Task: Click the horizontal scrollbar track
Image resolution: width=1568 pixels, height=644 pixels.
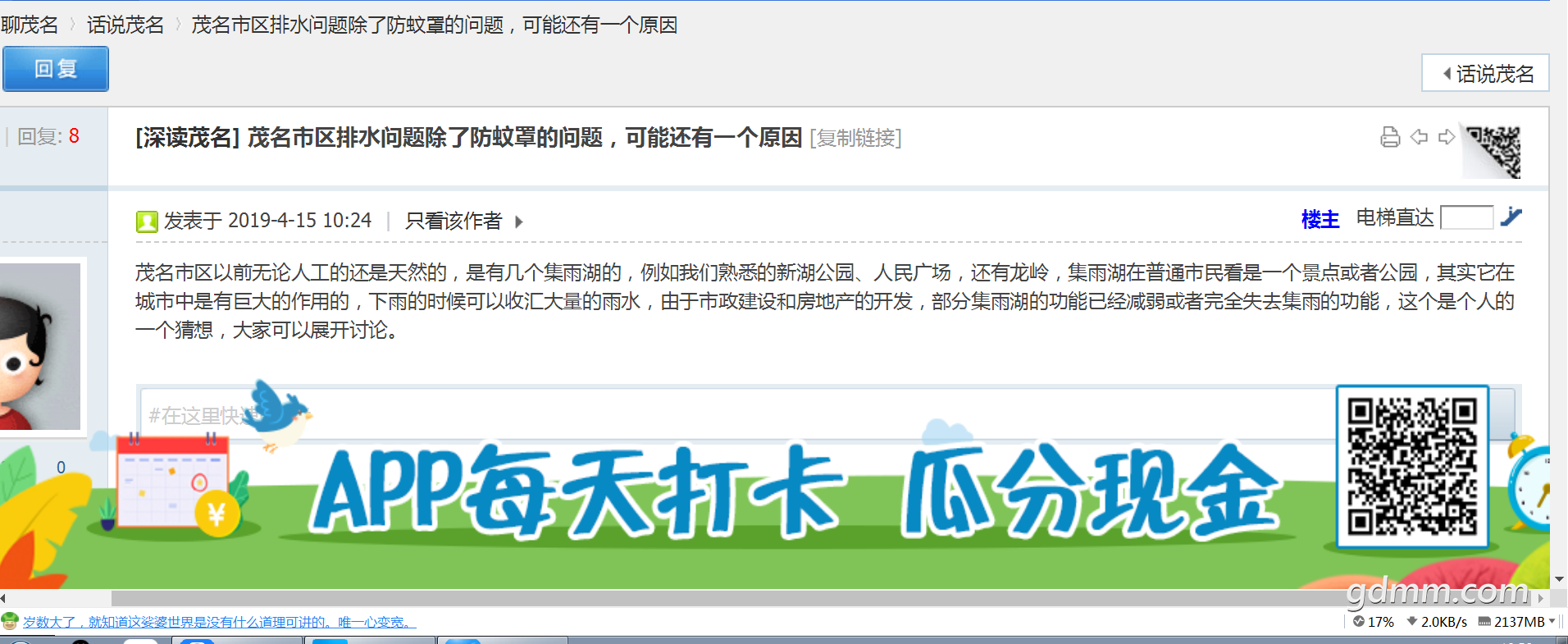Action: (656, 598)
